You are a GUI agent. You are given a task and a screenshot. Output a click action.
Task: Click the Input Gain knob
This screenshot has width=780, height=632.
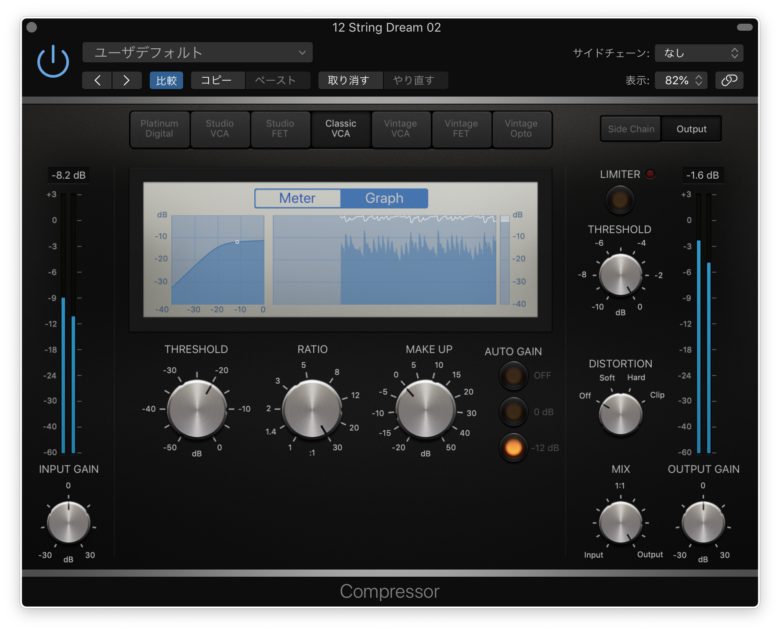pos(68,523)
